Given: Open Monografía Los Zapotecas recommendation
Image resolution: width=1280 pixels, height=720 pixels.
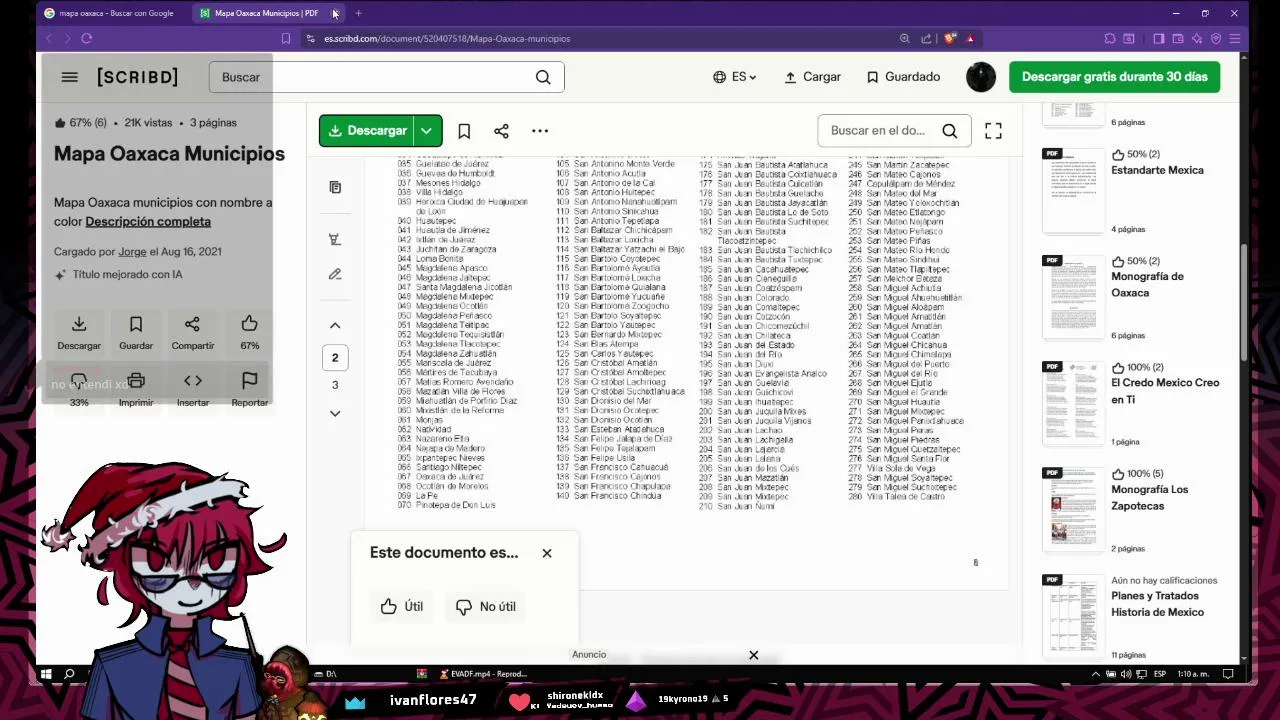Looking at the screenshot, I should coord(1150,497).
